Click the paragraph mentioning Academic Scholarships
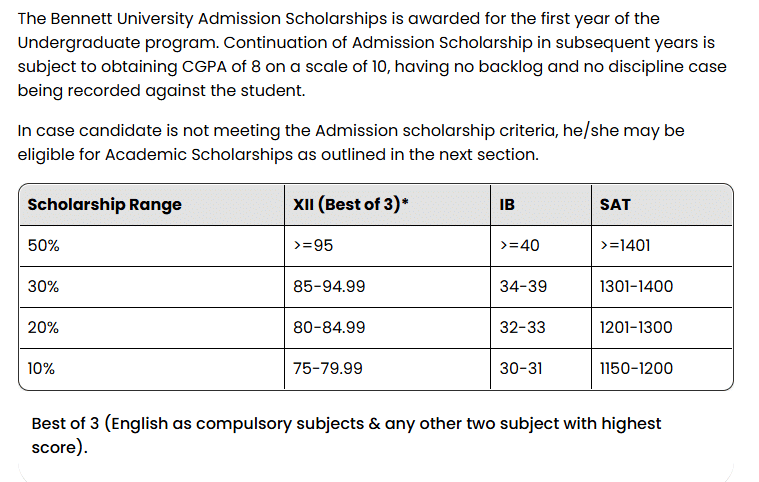The image size is (759, 482). pyautogui.click(x=350, y=144)
